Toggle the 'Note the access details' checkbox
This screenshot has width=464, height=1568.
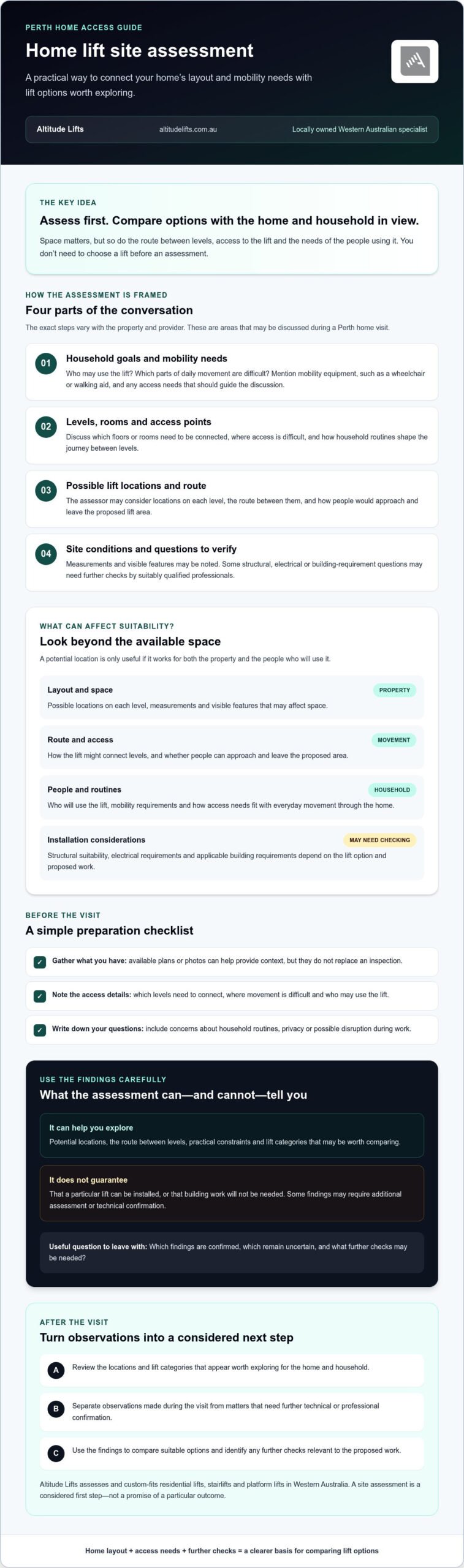(40, 996)
